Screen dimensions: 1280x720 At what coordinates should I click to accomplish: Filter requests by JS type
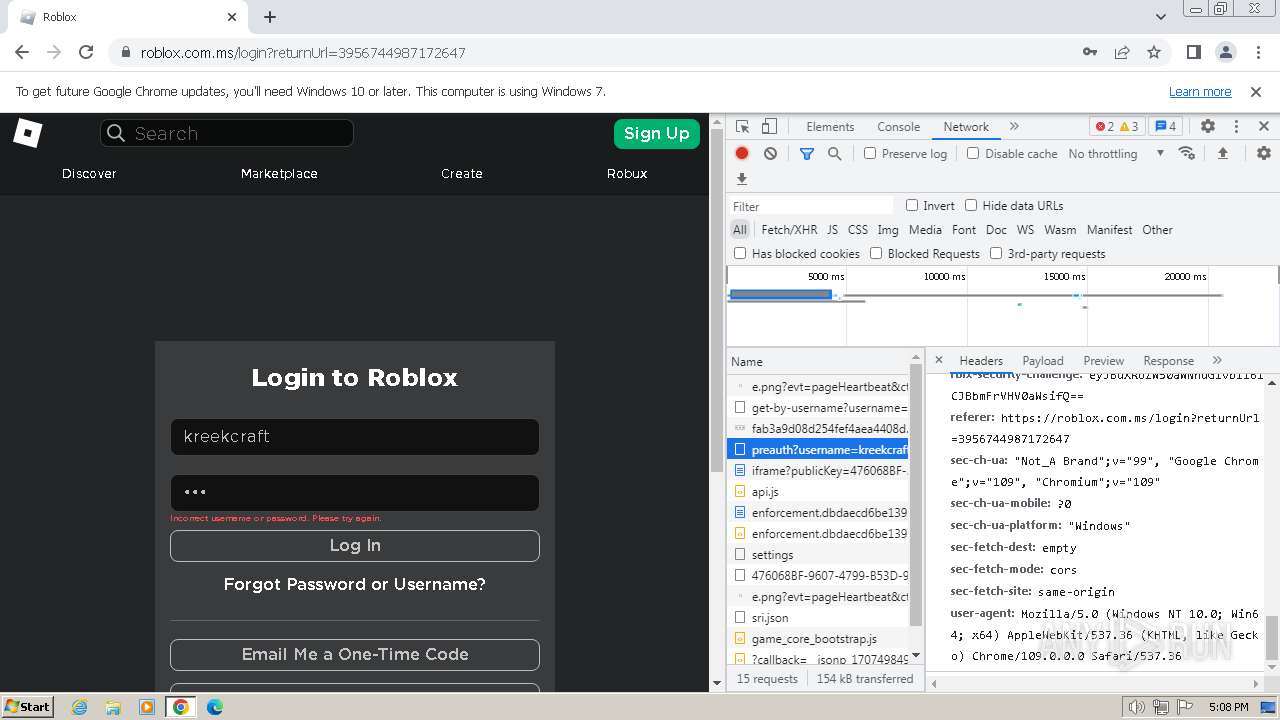(x=832, y=230)
